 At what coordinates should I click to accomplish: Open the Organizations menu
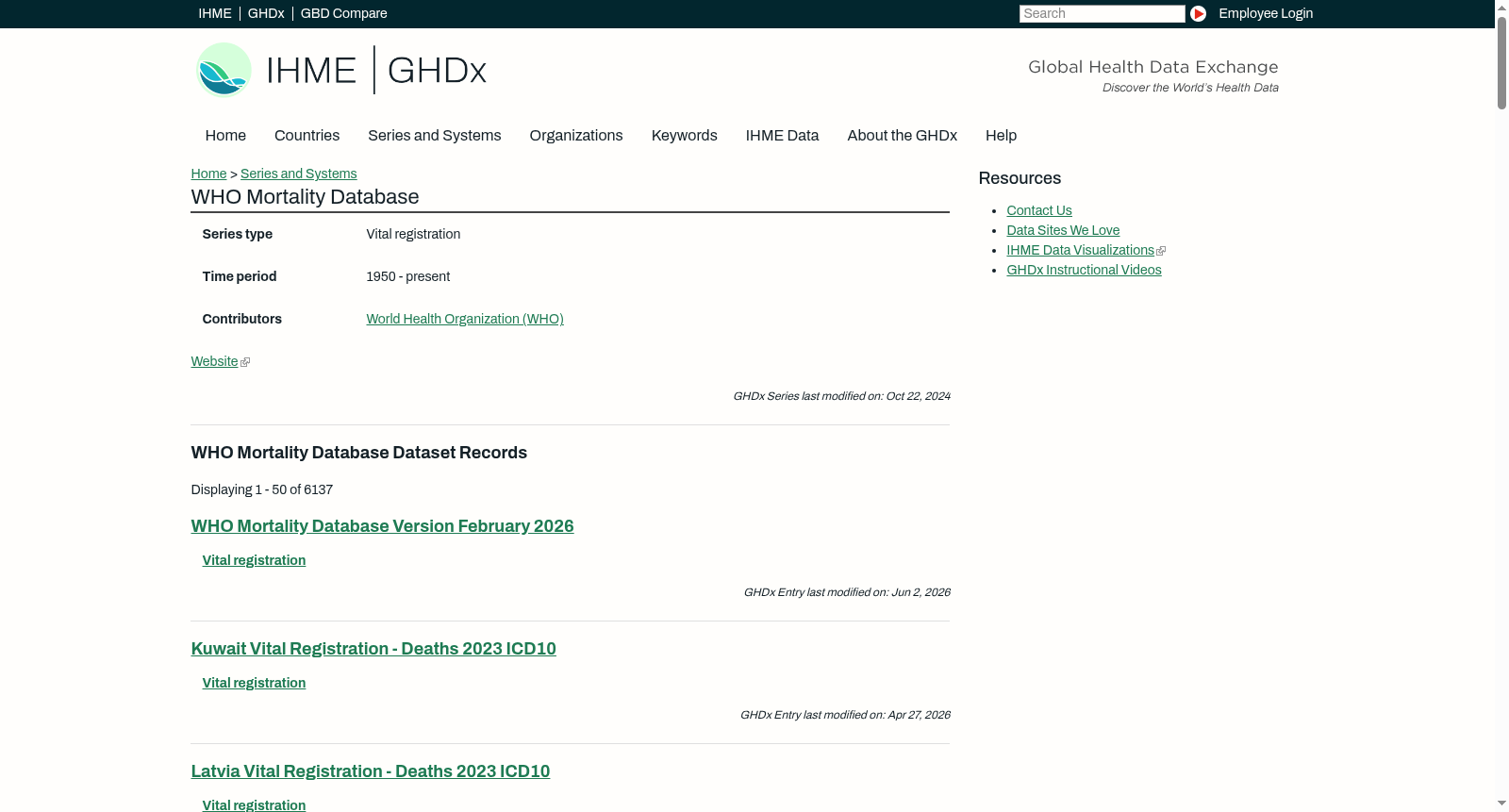576,136
